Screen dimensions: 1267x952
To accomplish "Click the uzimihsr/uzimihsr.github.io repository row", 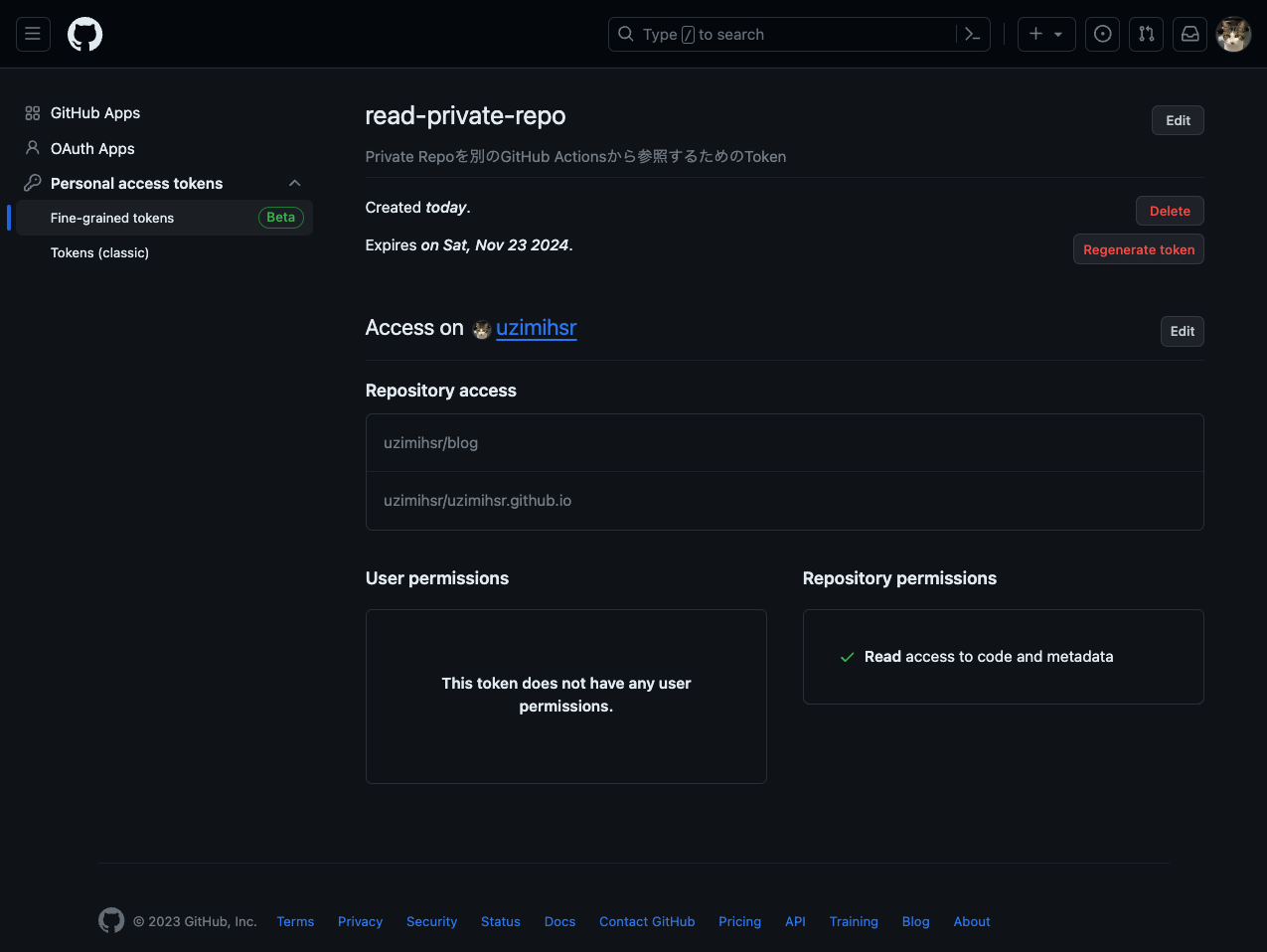I will (785, 501).
